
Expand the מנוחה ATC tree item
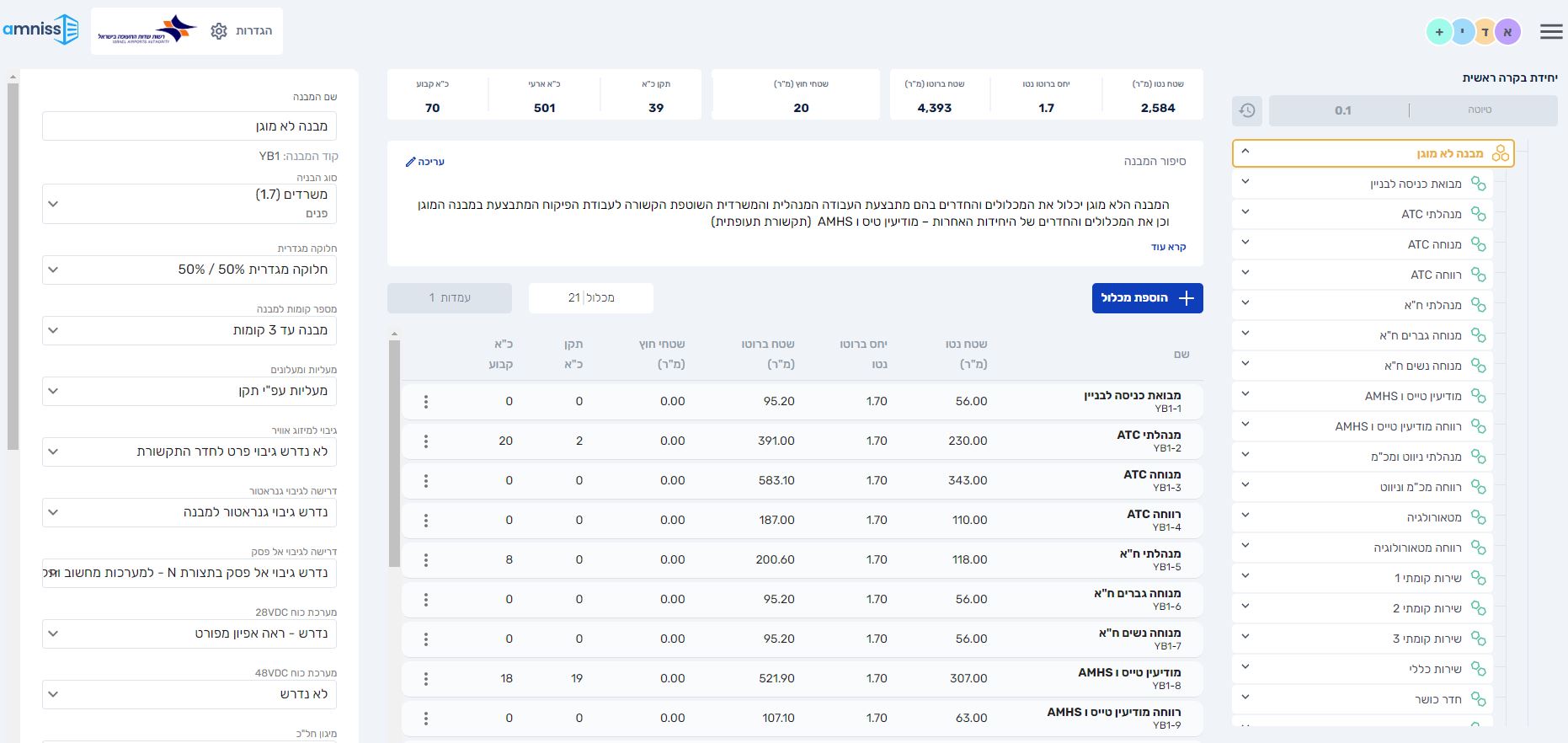pyautogui.click(x=1245, y=243)
